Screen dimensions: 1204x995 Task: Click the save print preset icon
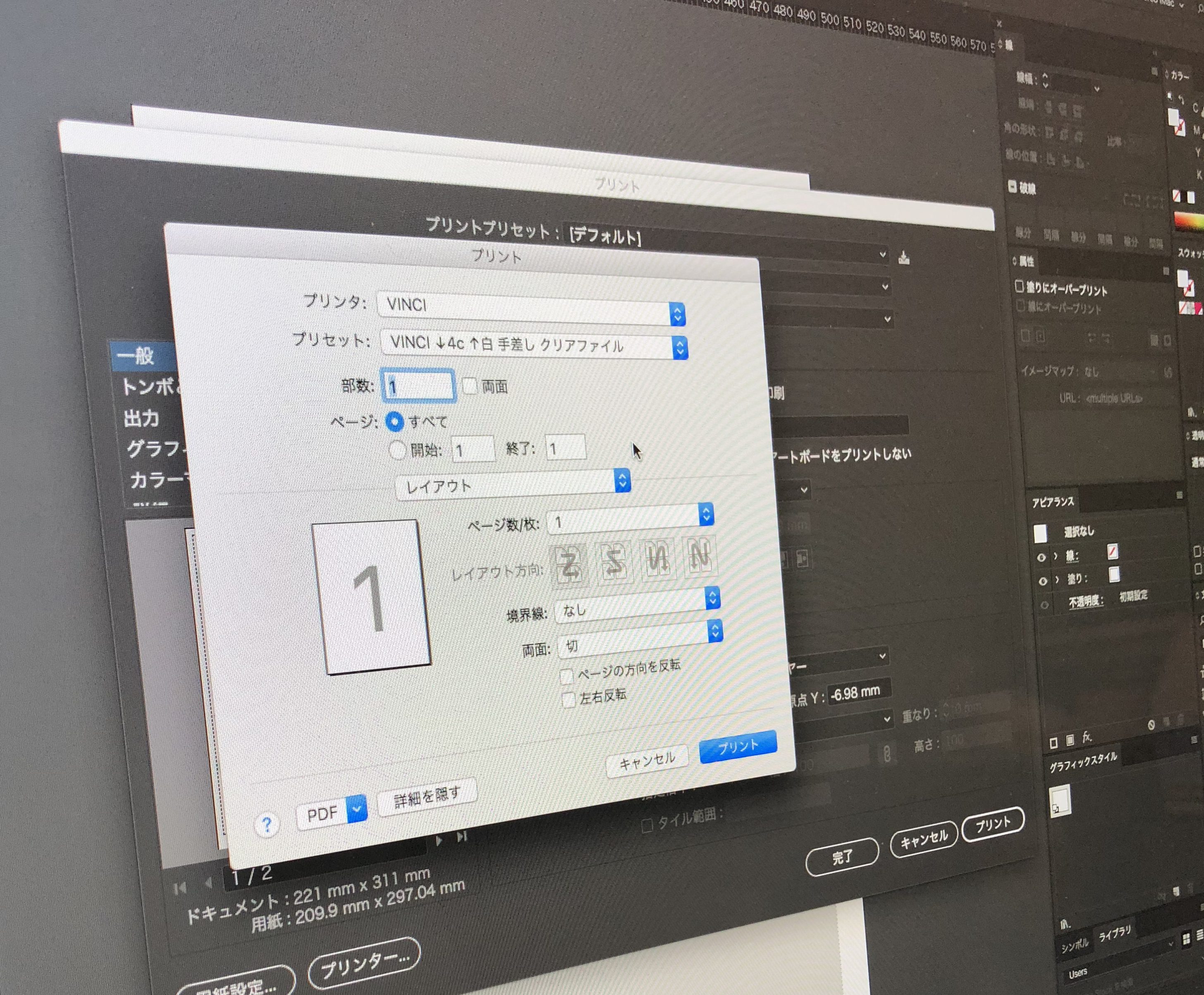(904, 258)
